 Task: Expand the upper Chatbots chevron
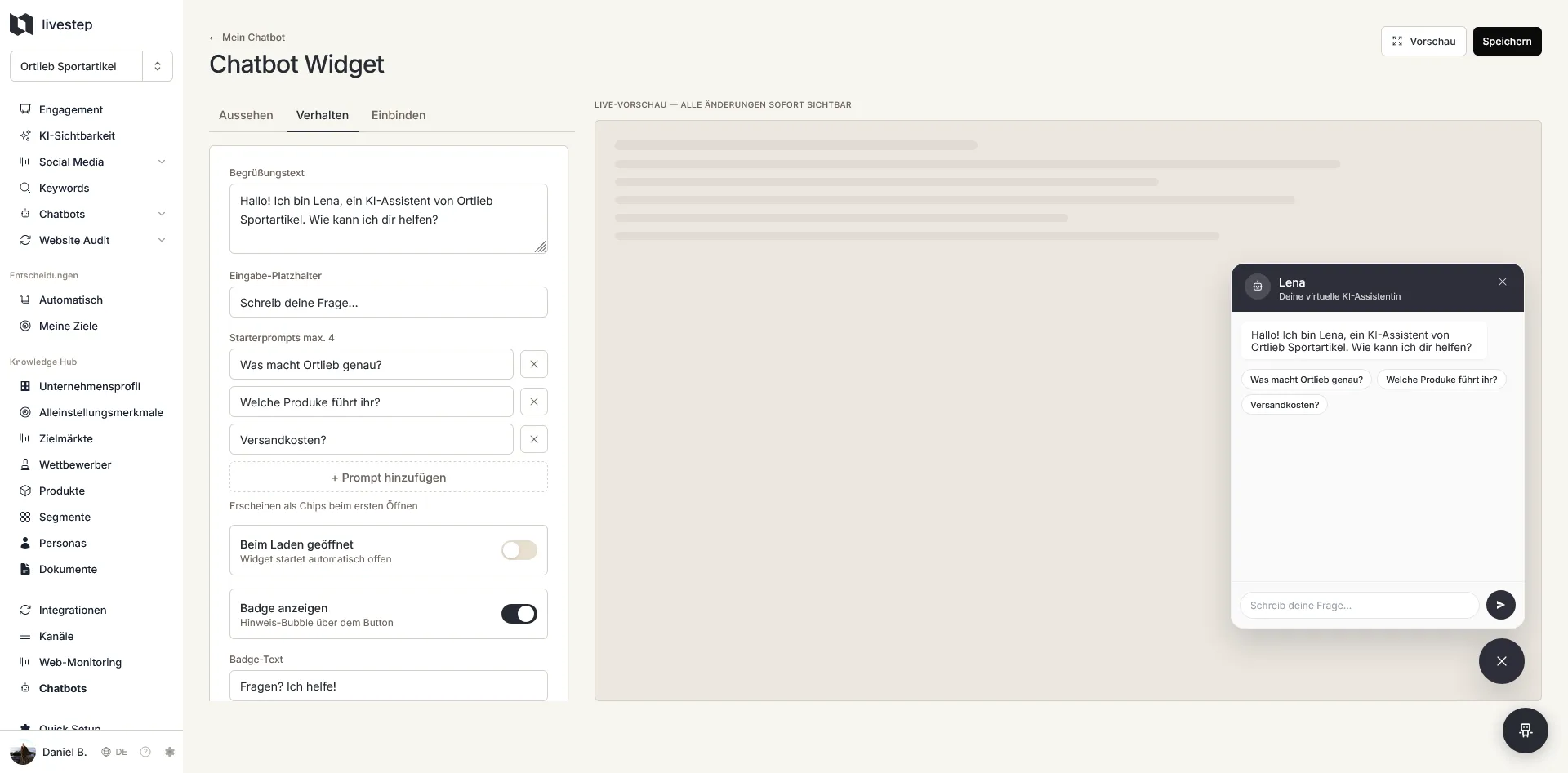coord(162,214)
